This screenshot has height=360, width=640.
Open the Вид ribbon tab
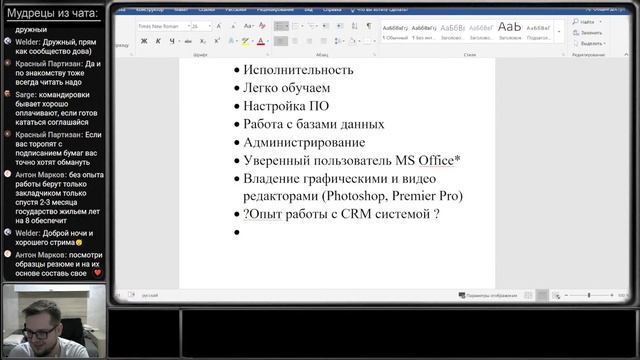309,9
